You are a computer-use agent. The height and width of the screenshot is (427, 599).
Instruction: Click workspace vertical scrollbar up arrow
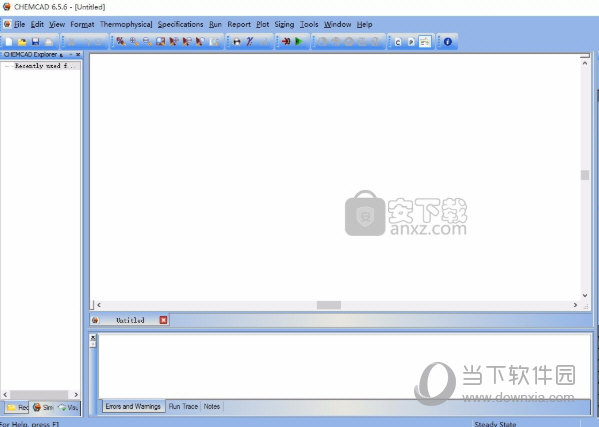585,63
